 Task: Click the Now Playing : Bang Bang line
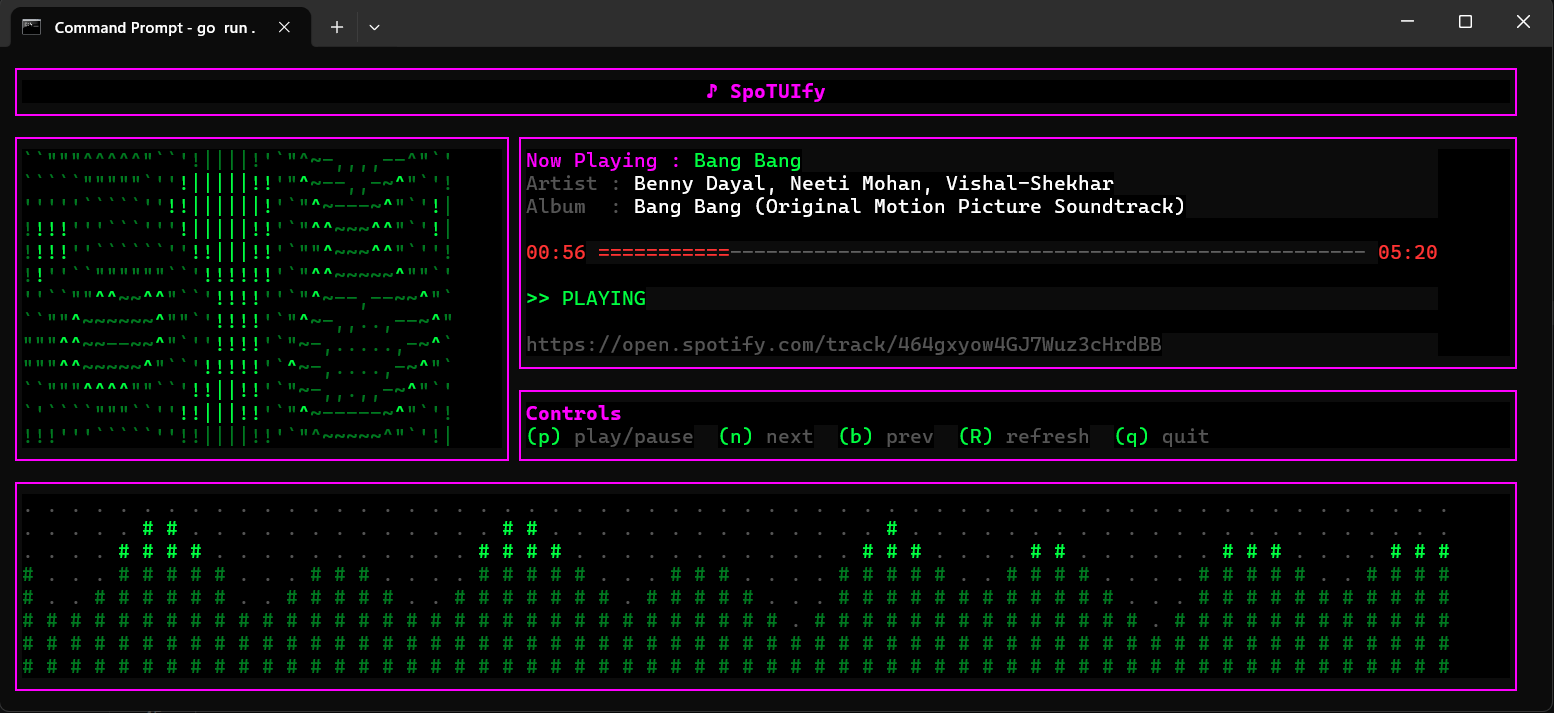(x=664, y=160)
